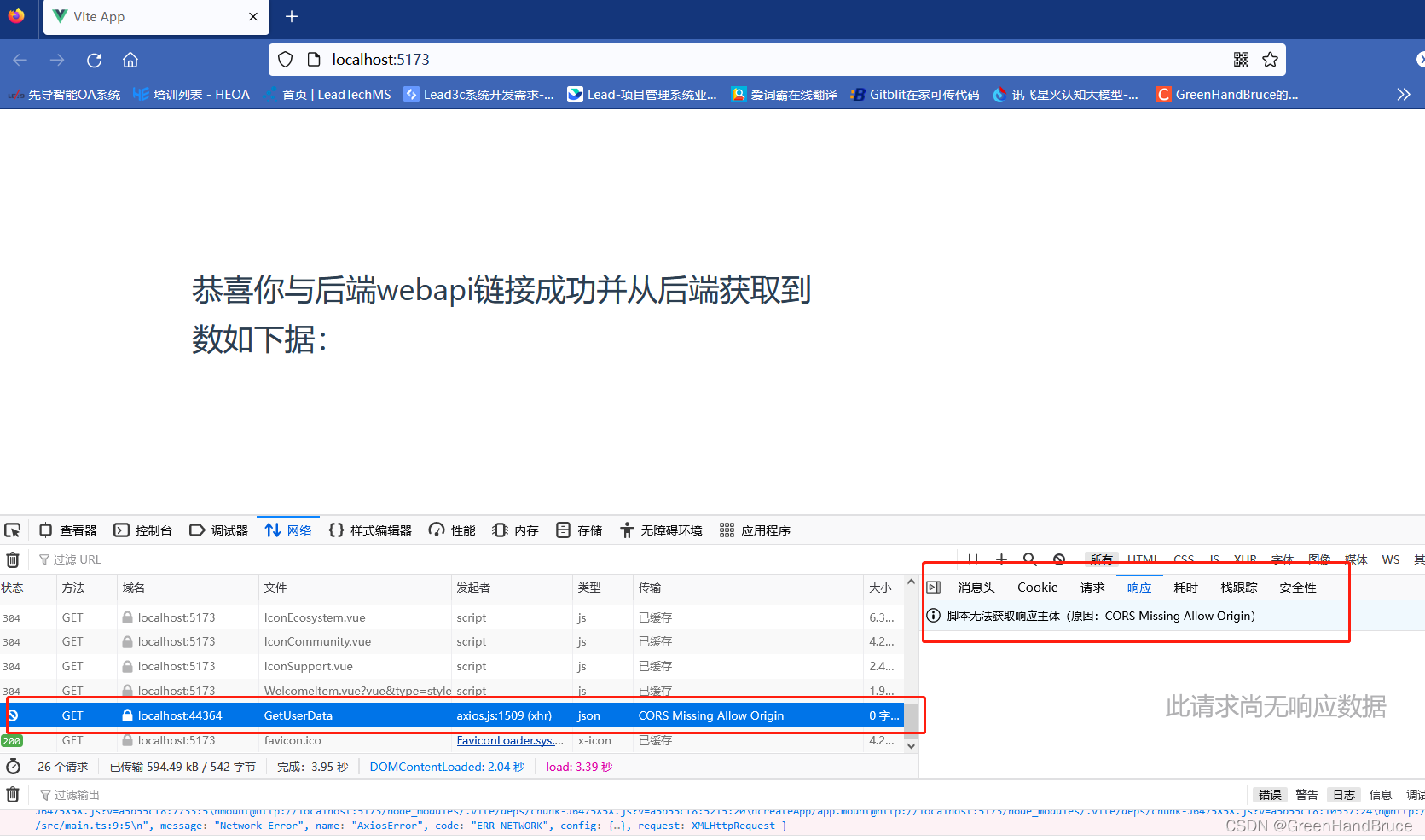Open the 无障碍环境 accessibility panel
This screenshot has width=1425, height=840.
661,530
